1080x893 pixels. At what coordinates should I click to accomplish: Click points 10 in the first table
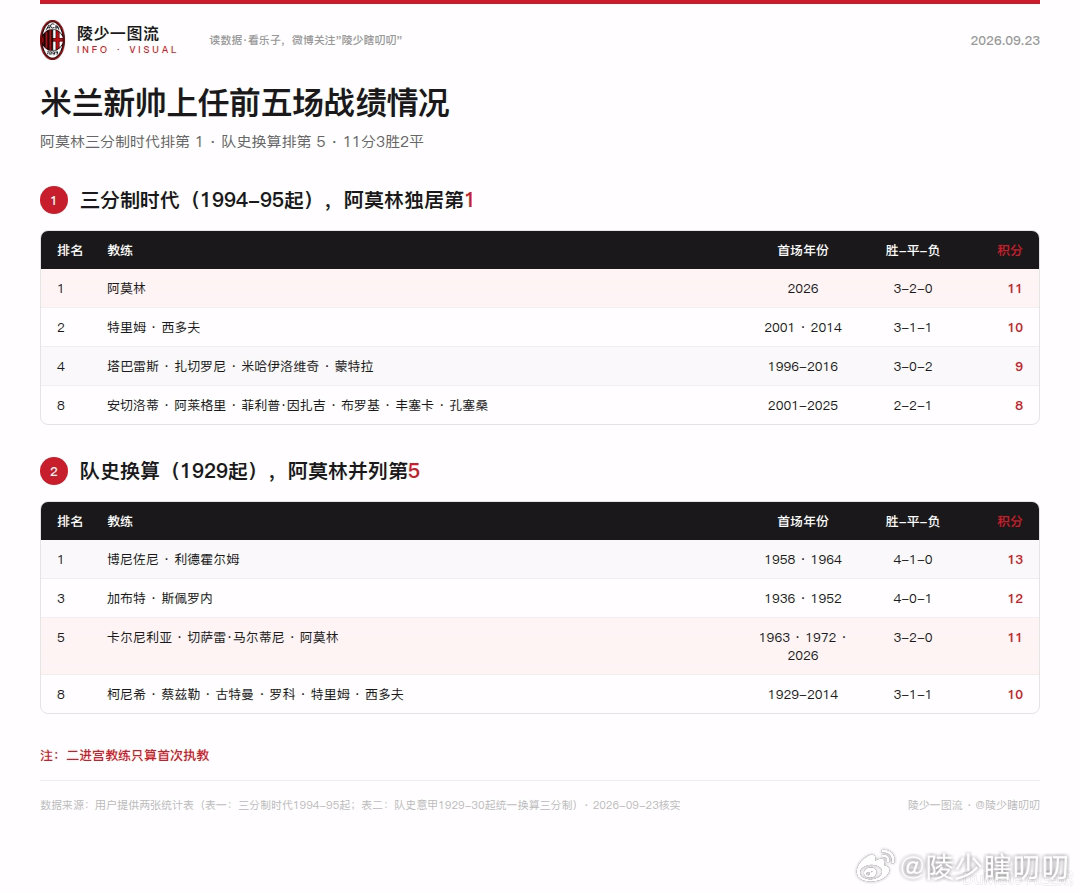pyautogui.click(x=1015, y=328)
